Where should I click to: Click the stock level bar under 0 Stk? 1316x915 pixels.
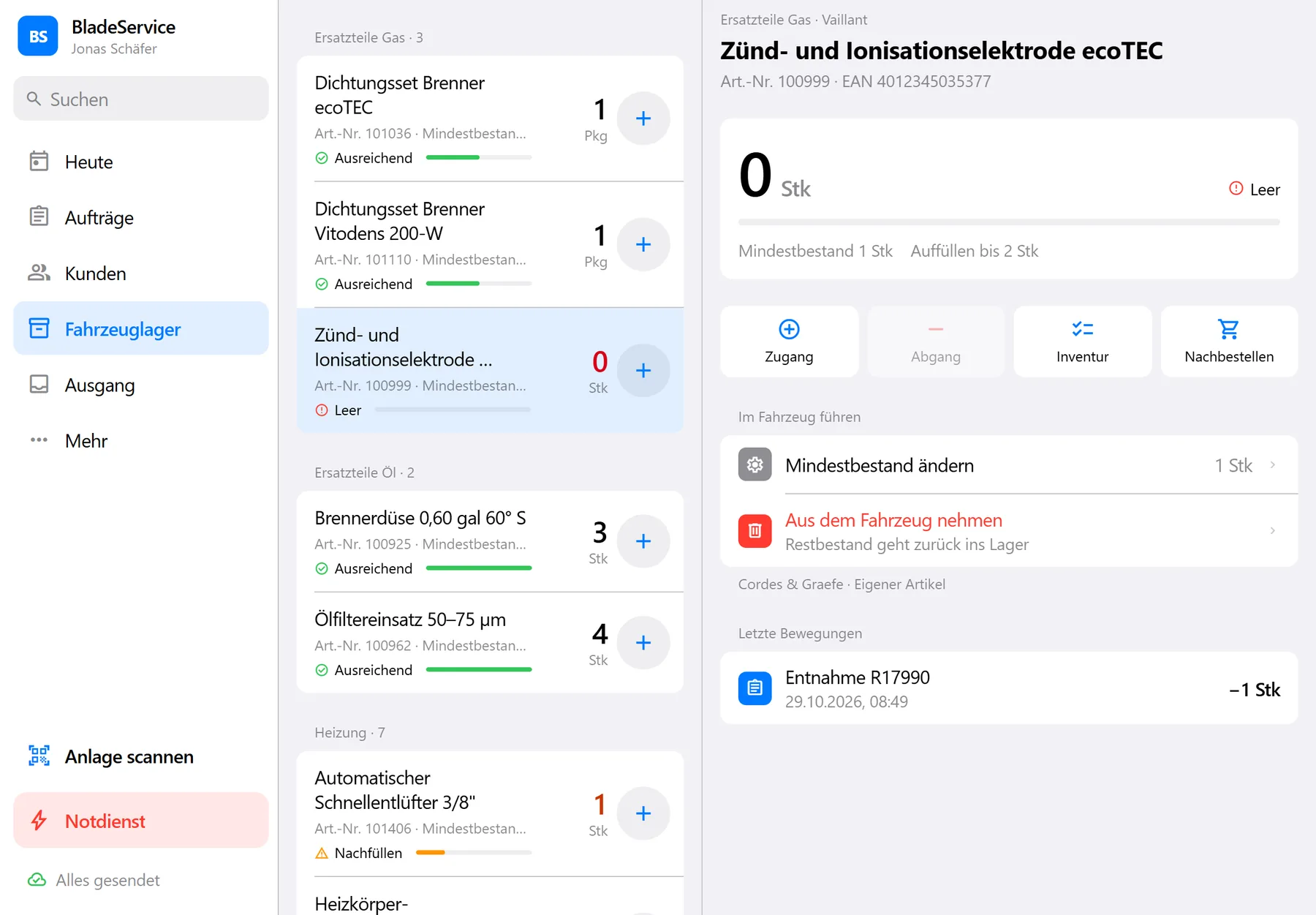1009,222
